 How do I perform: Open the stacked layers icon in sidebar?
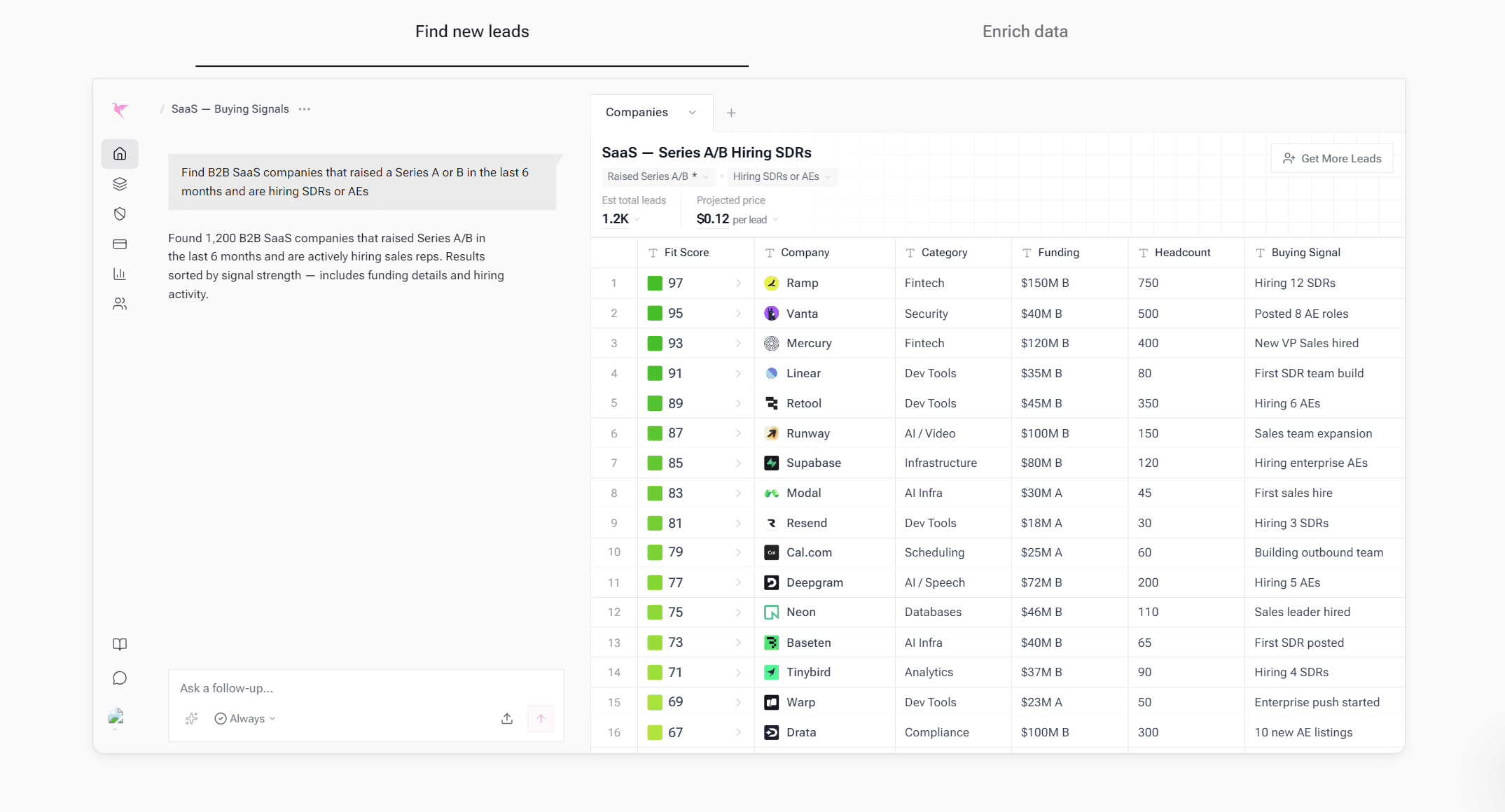(120, 184)
